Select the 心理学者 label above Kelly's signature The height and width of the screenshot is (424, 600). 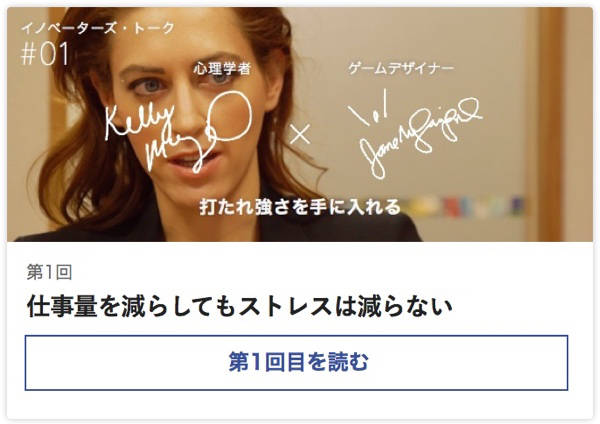click(x=222, y=69)
